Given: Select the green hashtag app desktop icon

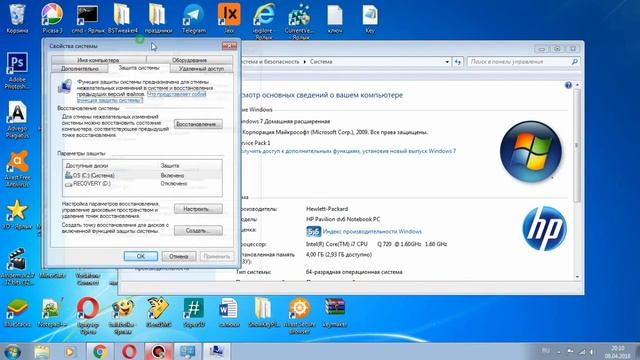Looking at the screenshot, I should (193, 313).
